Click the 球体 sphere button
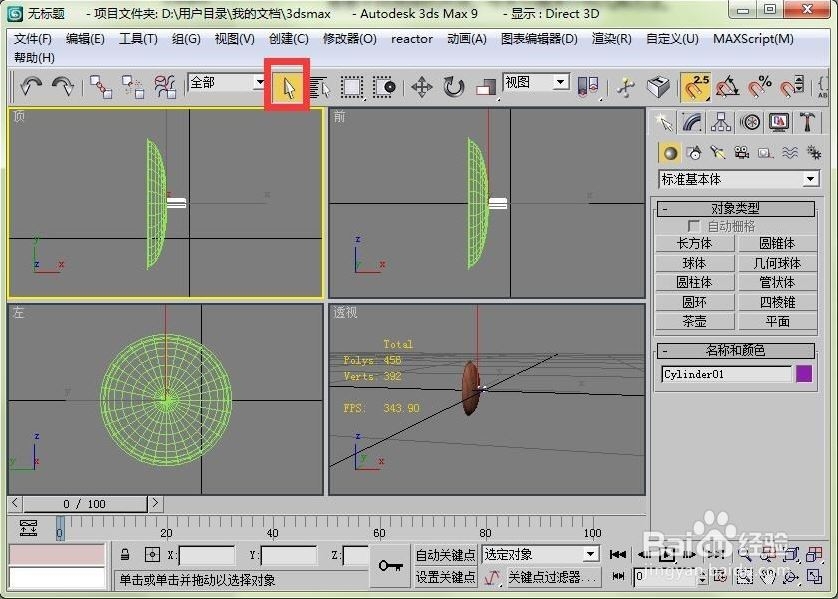Viewport: 838px width, 599px height. pyautogui.click(x=695, y=263)
